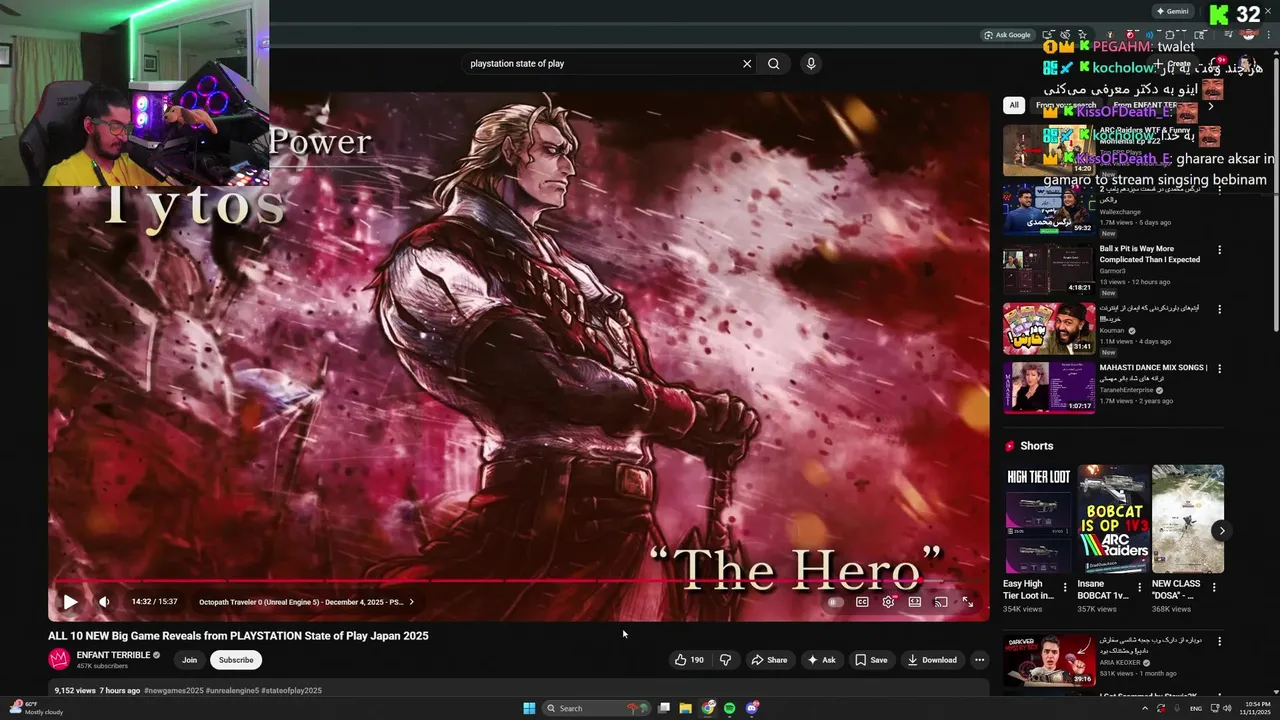This screenshot has height=720, width=1280.
Task: Click the #unrealengine5 hashtag
Action: (x=232, y=691)
